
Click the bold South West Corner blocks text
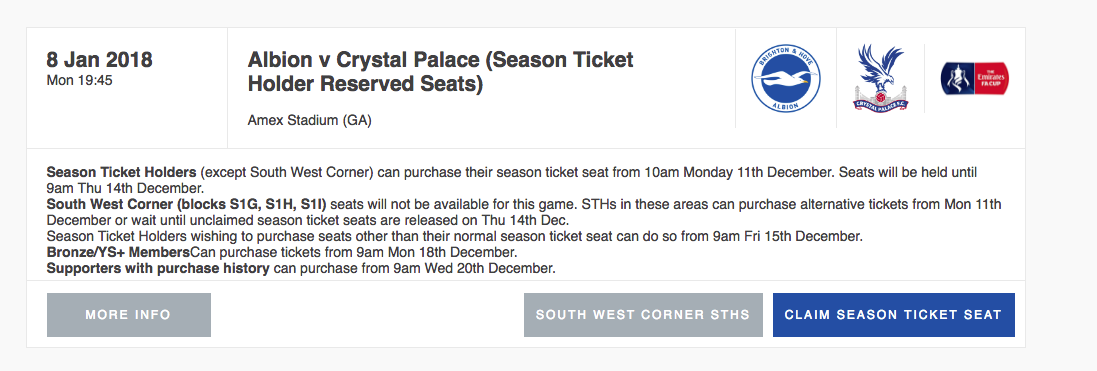[x=187, y=204]
